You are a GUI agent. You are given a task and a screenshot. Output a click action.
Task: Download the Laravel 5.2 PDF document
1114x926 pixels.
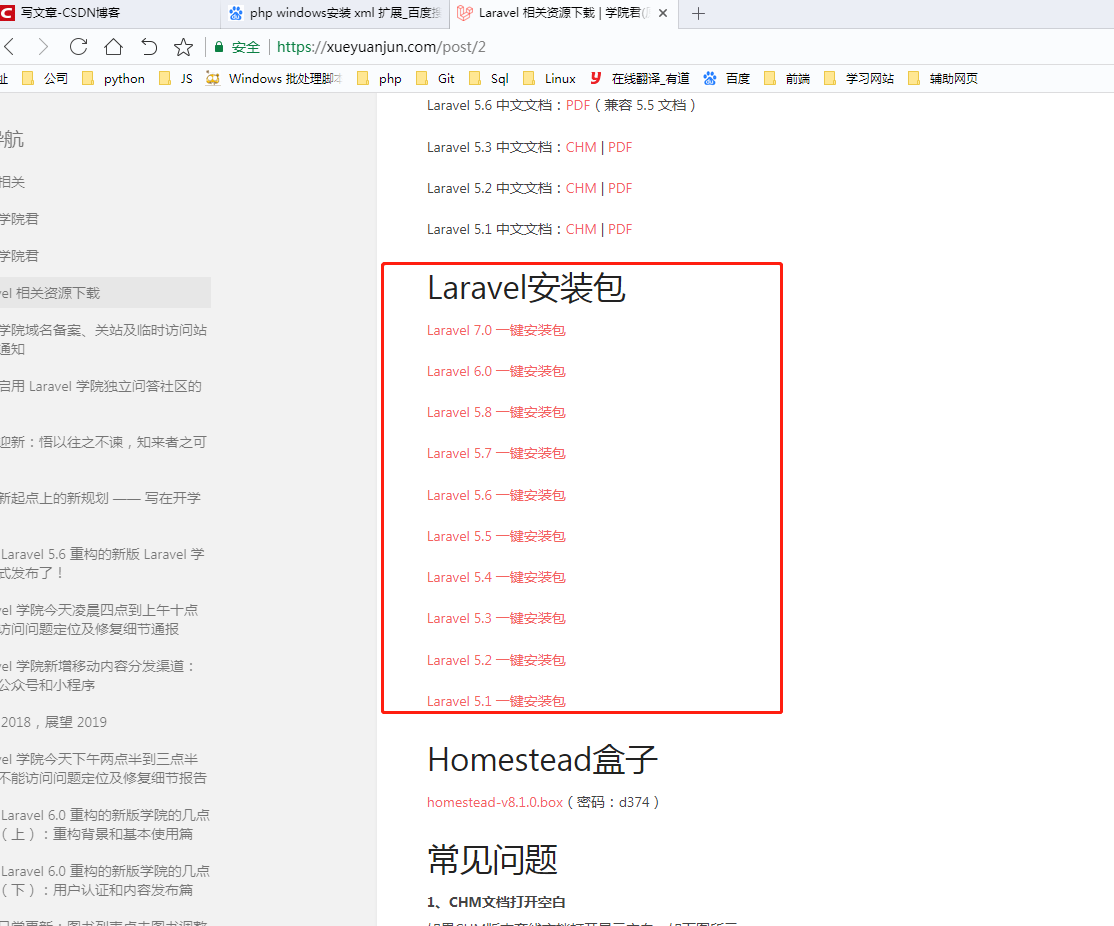[x=620, y=188]
